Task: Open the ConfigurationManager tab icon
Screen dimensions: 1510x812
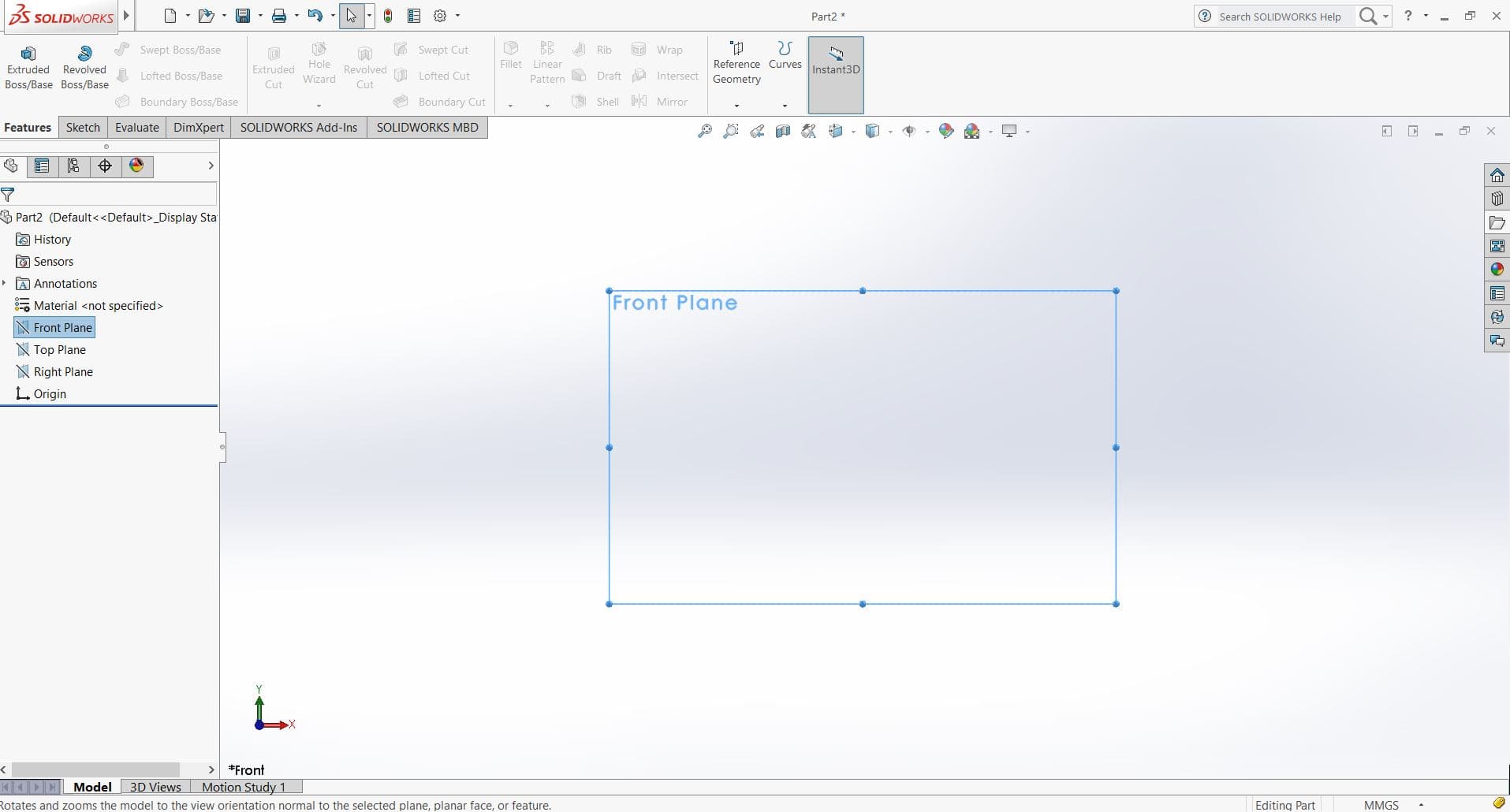Action: click(73, 166)
